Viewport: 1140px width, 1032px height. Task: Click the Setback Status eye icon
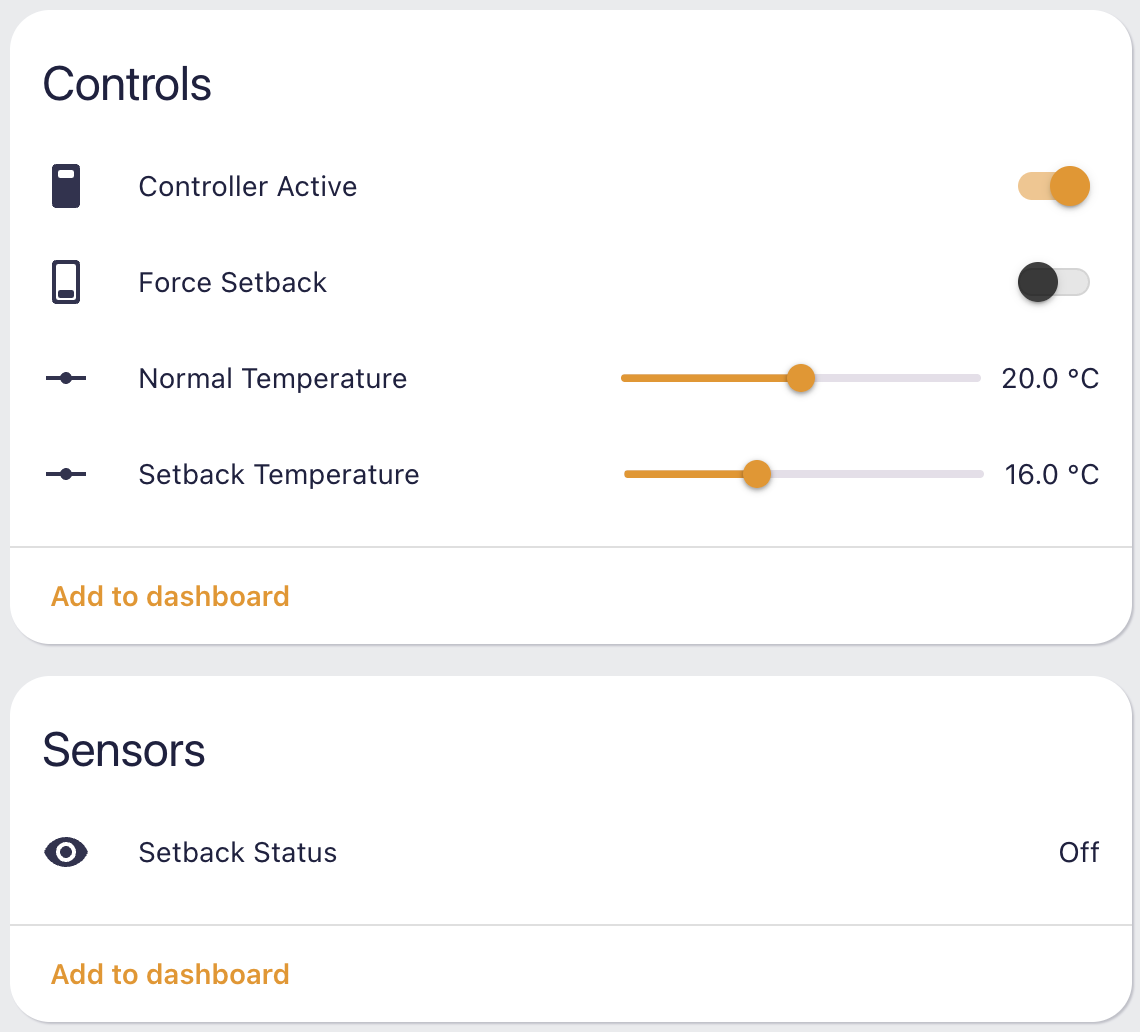pos(65,852)
